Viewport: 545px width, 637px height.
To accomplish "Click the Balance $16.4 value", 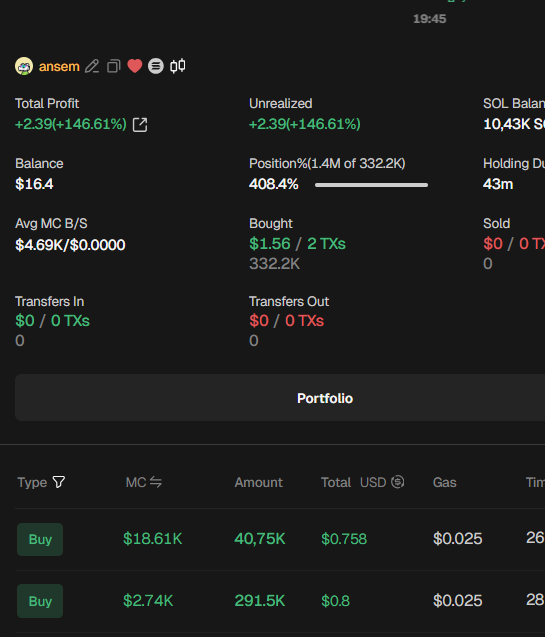I will pos(34,184).
